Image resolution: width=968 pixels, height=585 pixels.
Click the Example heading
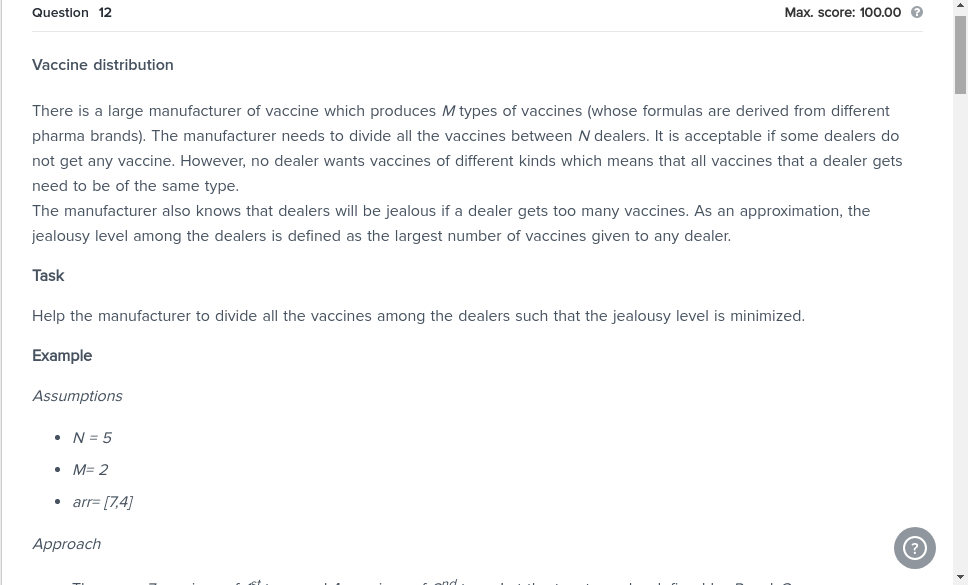tap(62, 355)
